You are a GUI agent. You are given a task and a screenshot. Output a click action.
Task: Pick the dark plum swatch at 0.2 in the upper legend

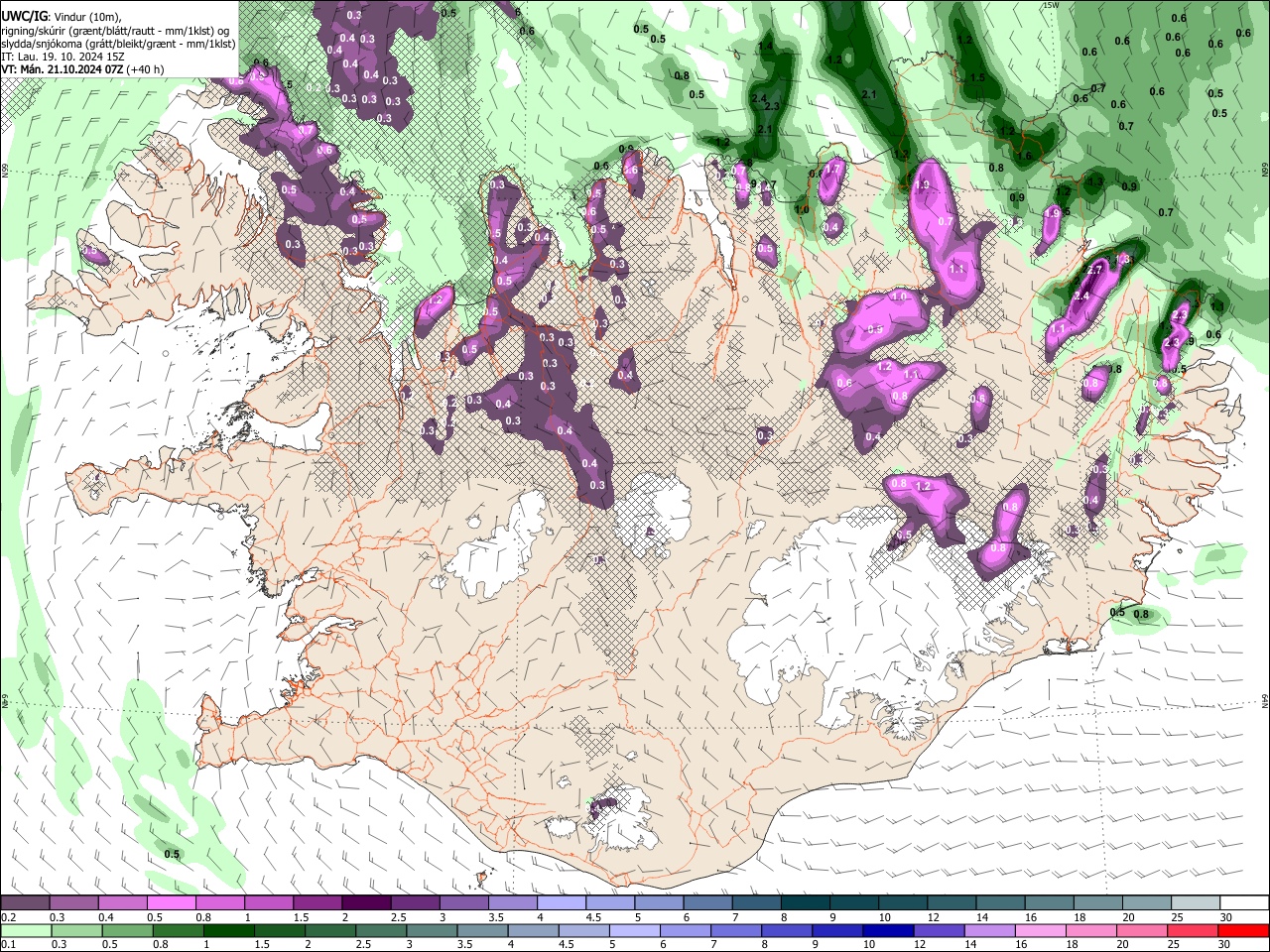[x=25, y=903]
